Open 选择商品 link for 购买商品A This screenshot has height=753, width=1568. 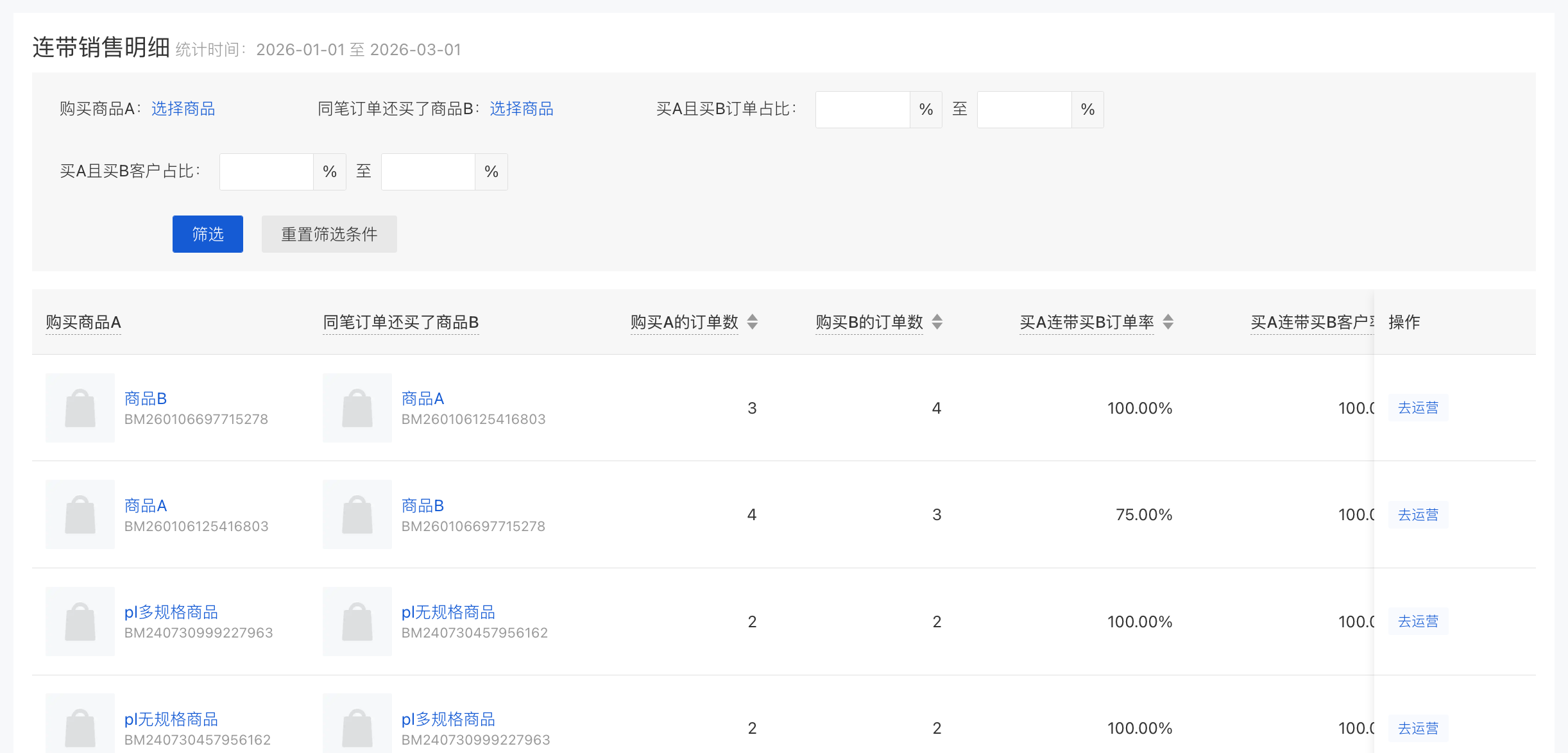click(x=183, y=109)
